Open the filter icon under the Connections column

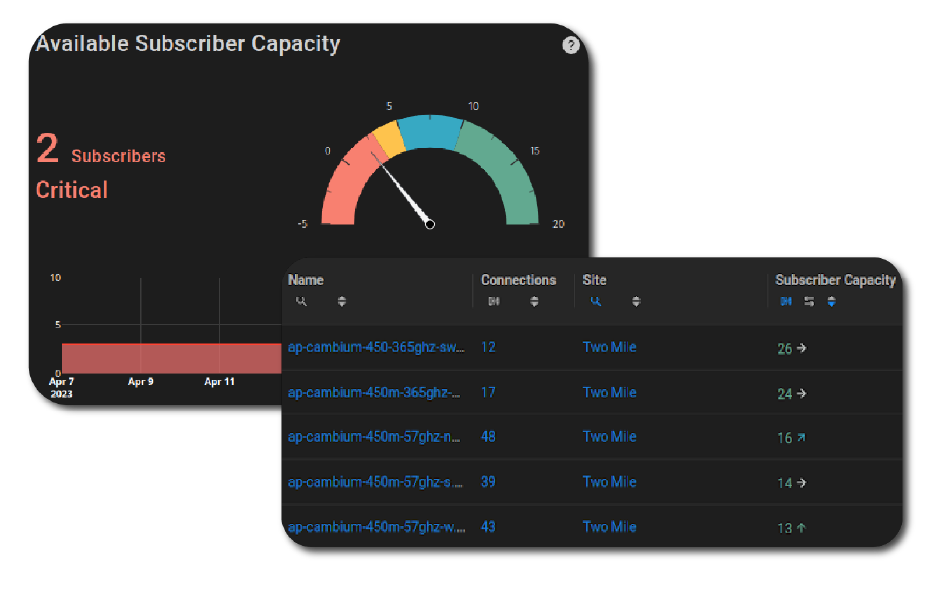(494, 300)
